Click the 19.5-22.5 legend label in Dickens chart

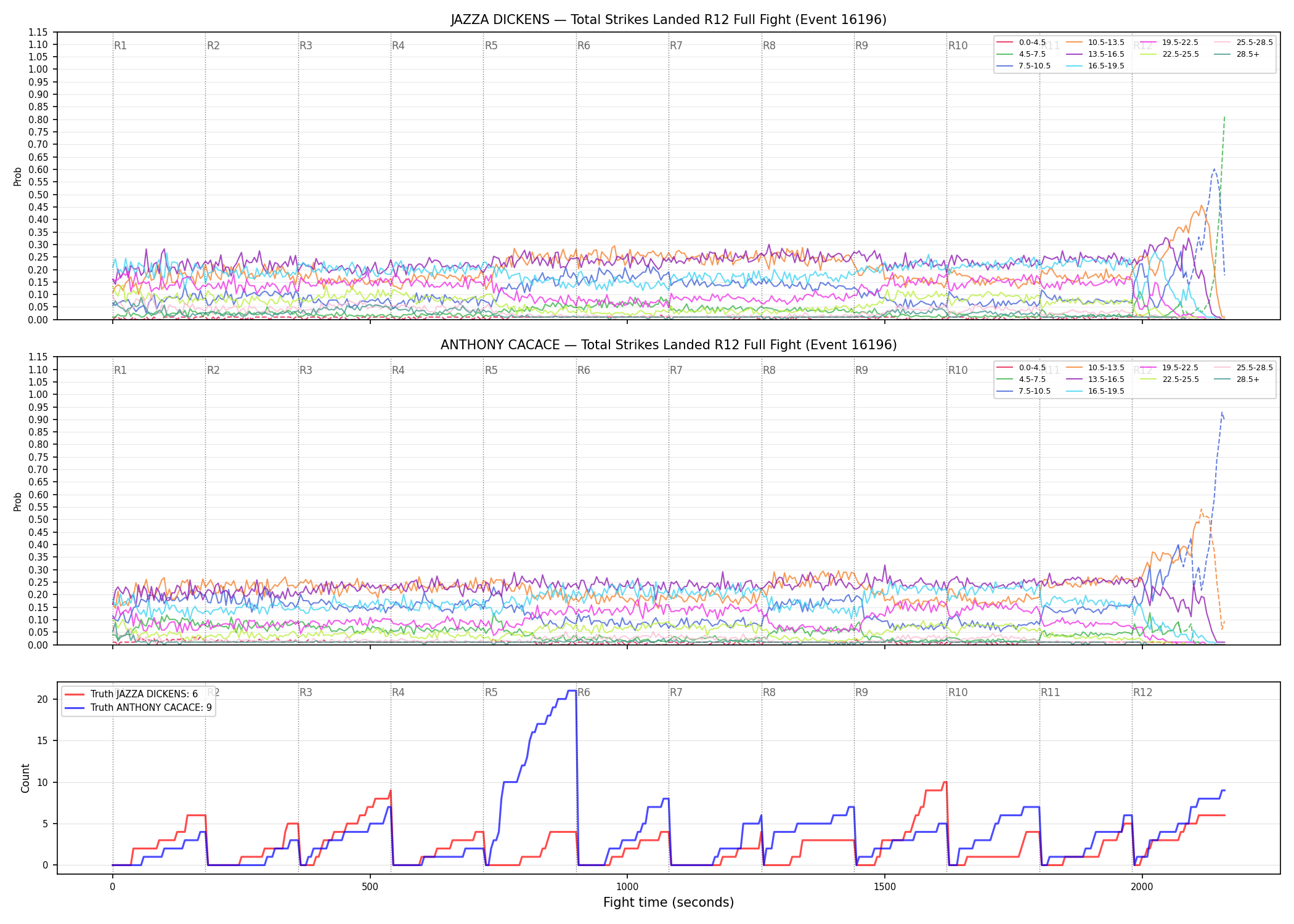[1181, 43]
